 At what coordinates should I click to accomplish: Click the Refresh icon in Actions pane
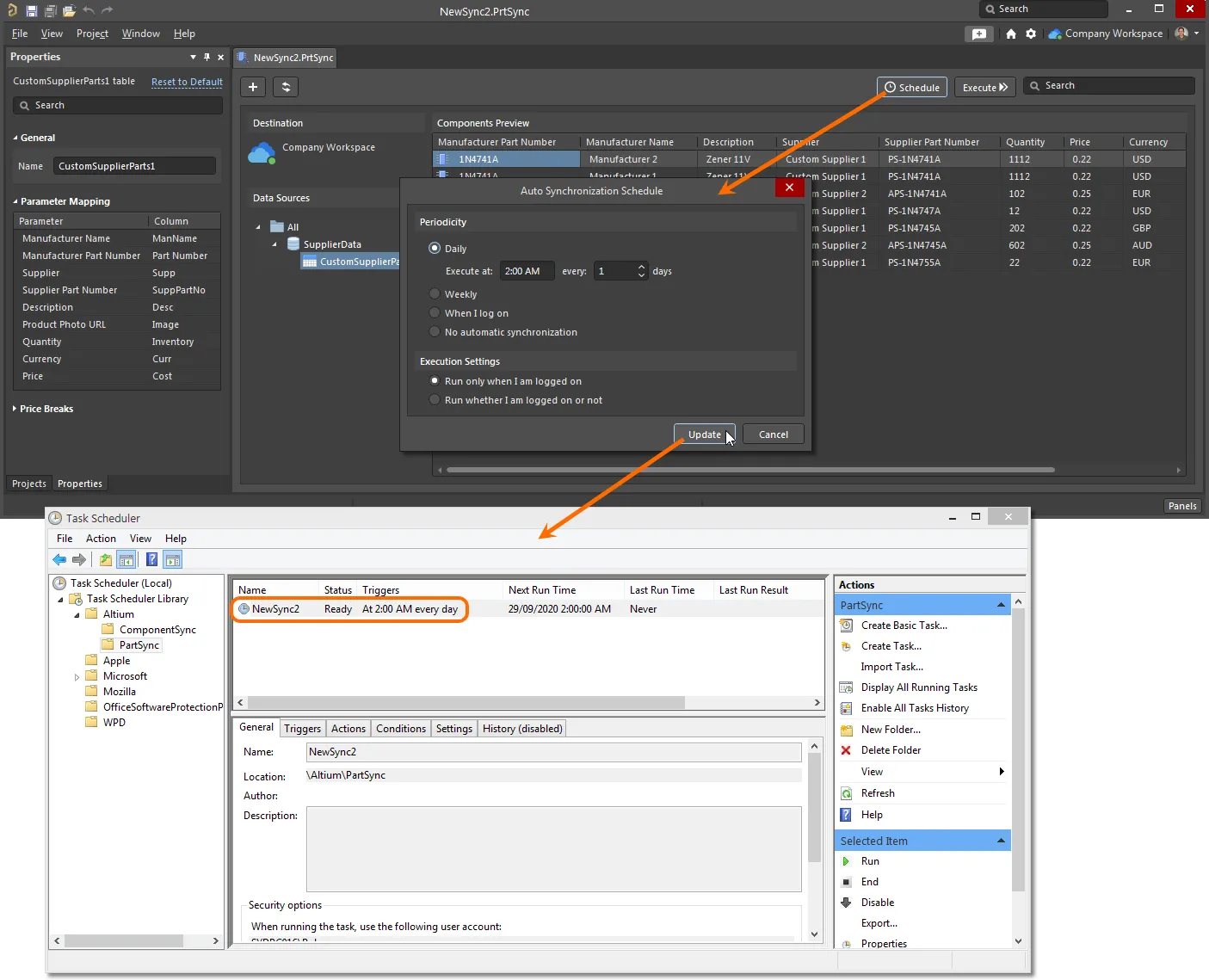pyautogui.click(x=846, y=793)
